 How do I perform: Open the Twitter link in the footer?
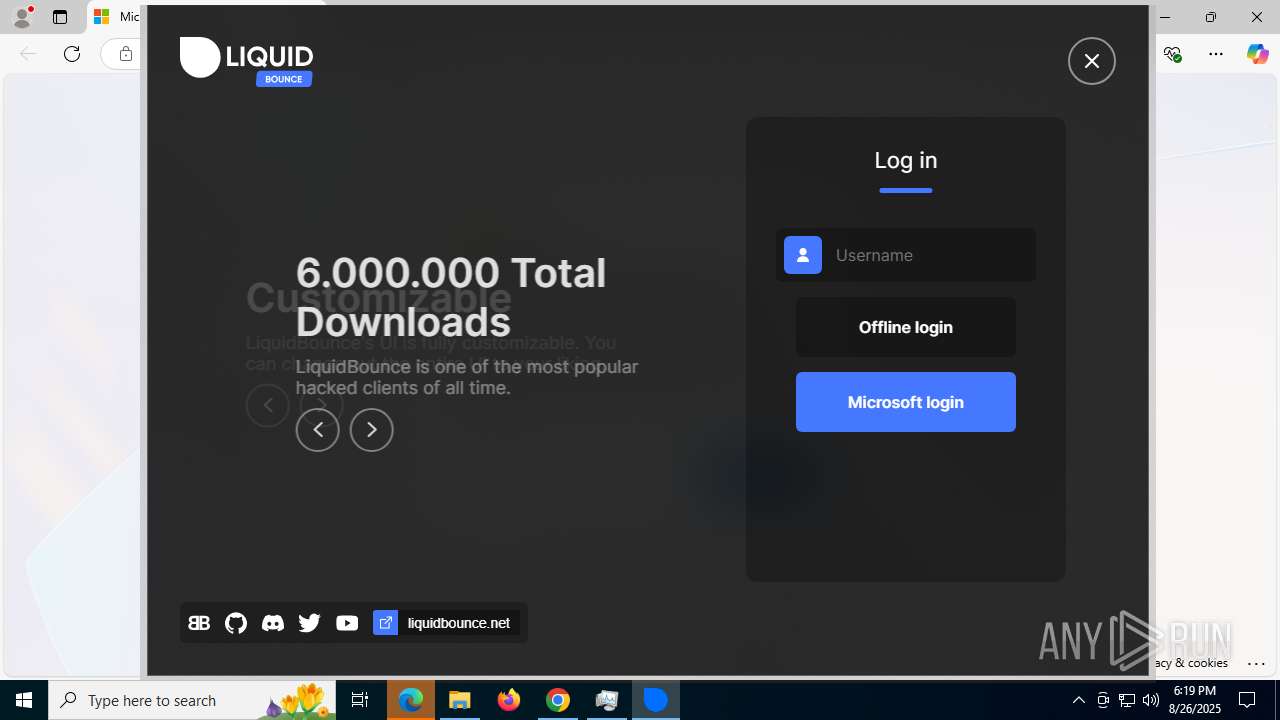click(309, 623)
